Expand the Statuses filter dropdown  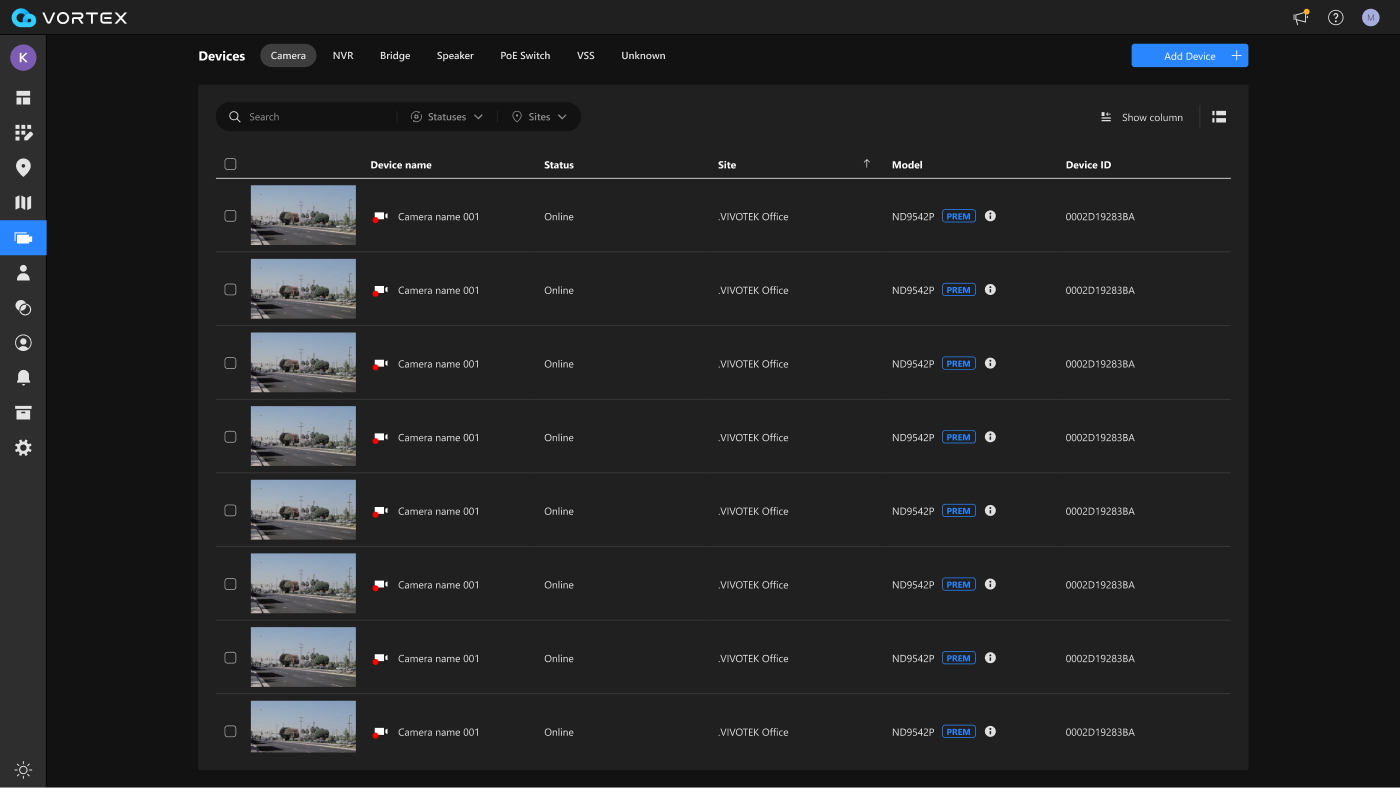(447, 117)
